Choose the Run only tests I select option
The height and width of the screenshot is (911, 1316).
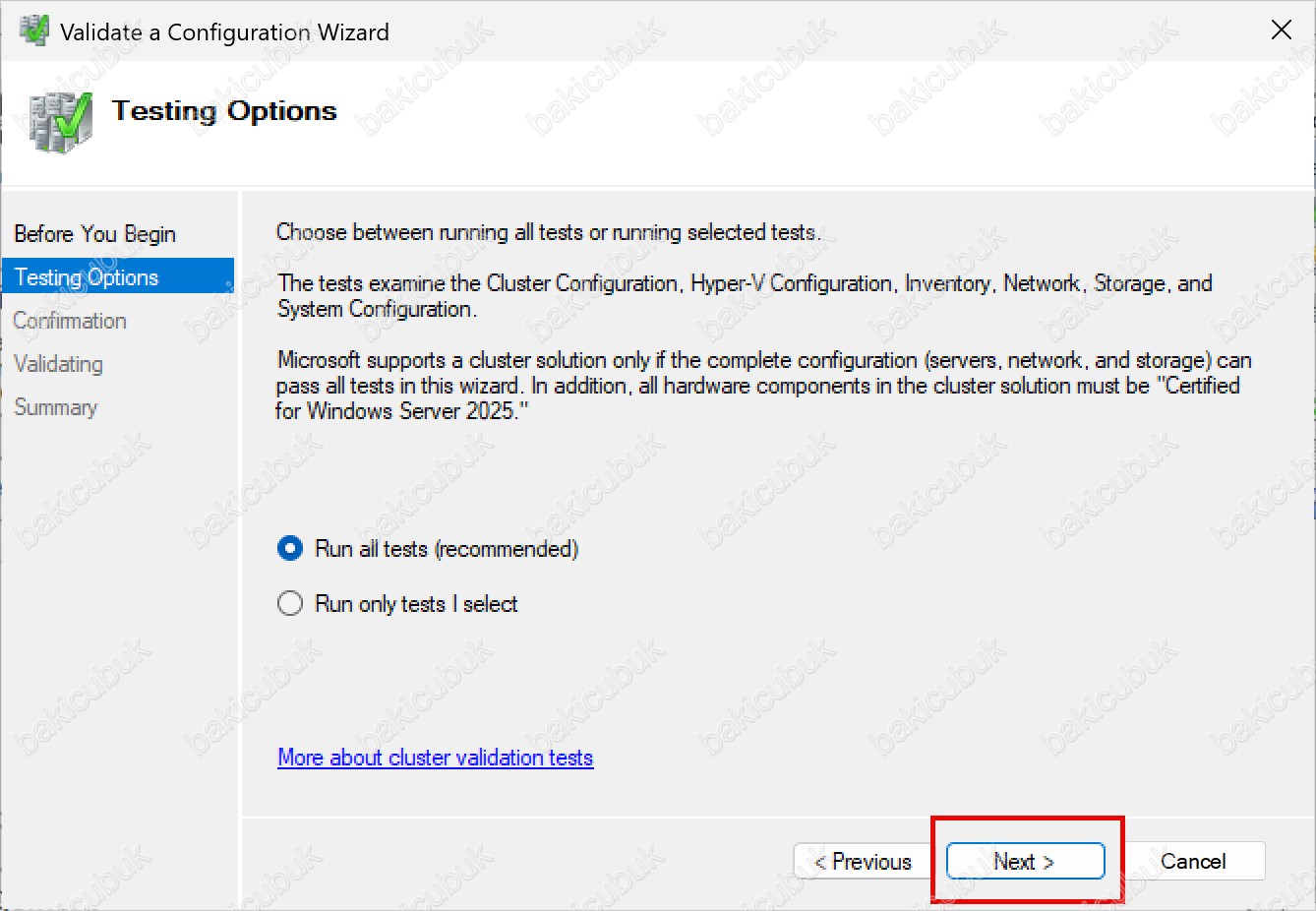tap(290, 604)
